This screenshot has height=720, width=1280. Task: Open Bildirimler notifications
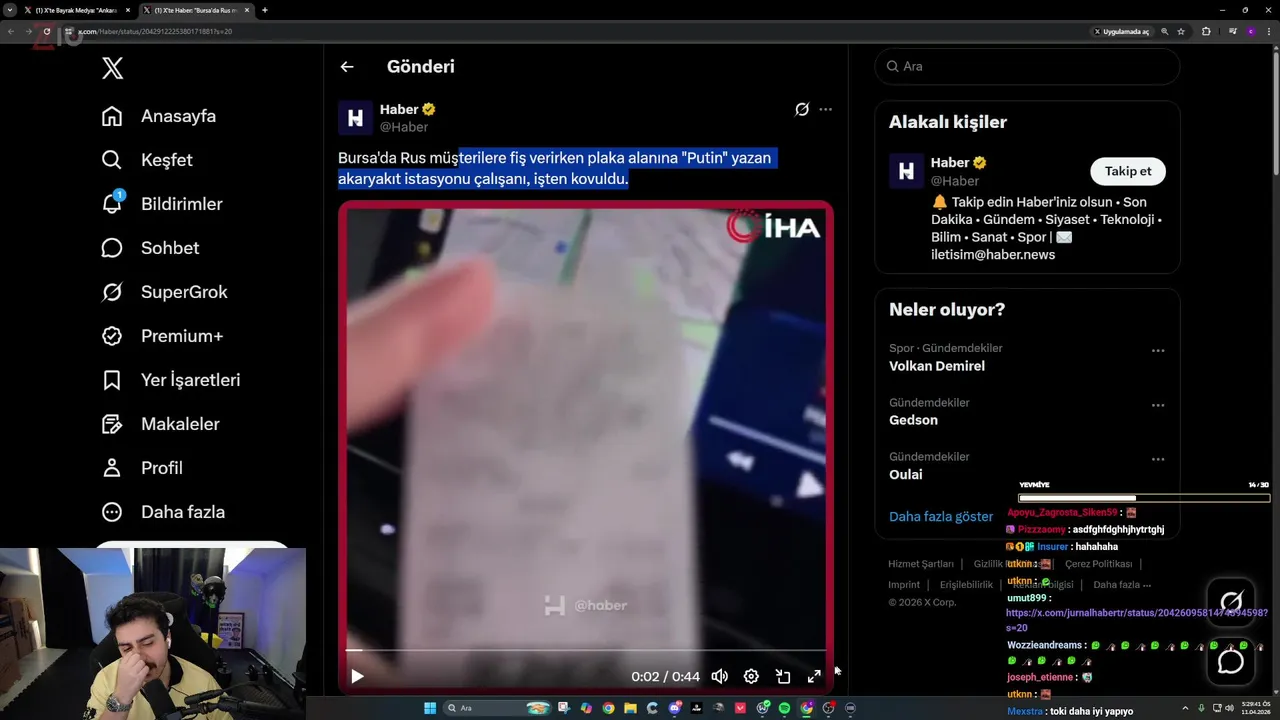pyautogui.click(x=162, y=204)
